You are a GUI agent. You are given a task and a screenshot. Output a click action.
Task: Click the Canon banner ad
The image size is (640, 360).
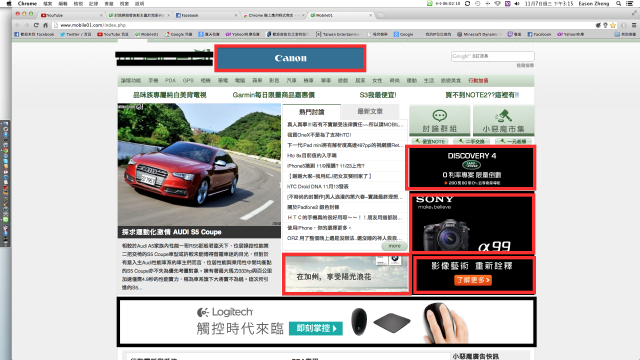click(290, 58)
